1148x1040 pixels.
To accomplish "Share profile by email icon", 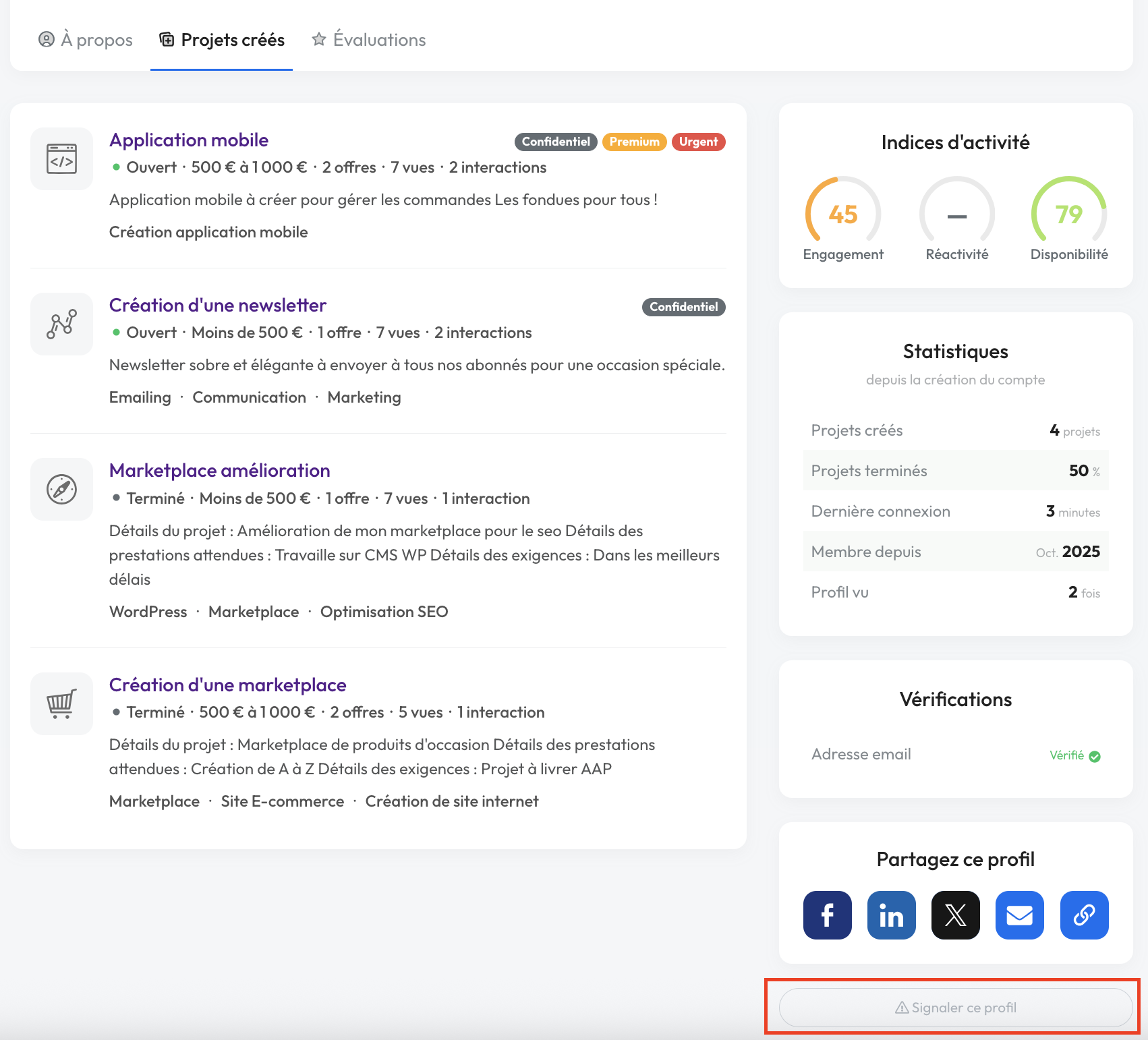I will [x=1019, y=915].
